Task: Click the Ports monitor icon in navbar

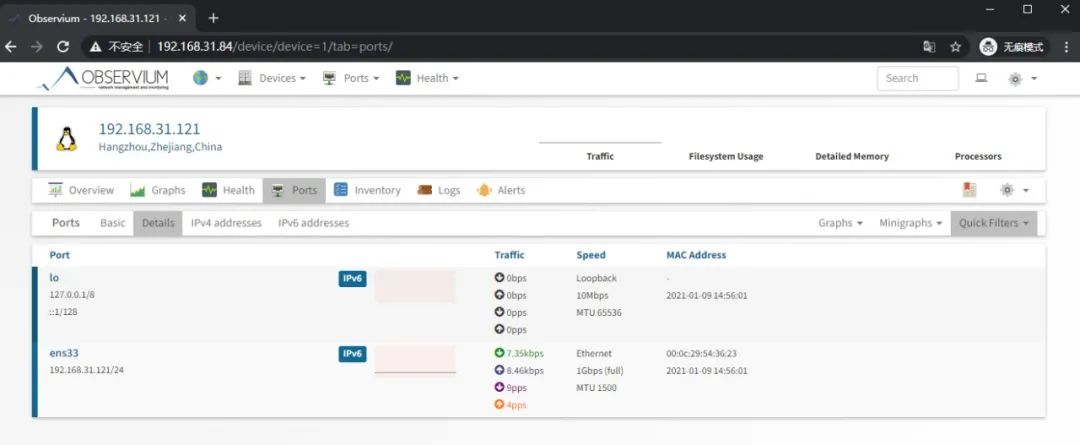Action: click(329, 79)
